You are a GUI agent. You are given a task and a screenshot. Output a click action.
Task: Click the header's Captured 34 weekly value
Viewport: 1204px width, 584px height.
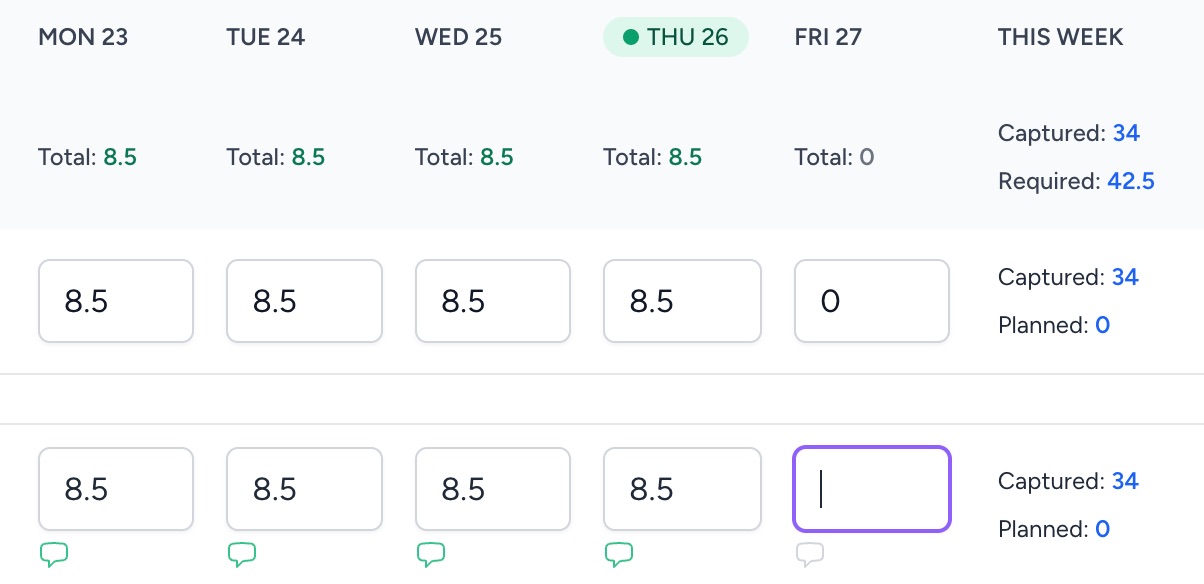click(1126, 133)
